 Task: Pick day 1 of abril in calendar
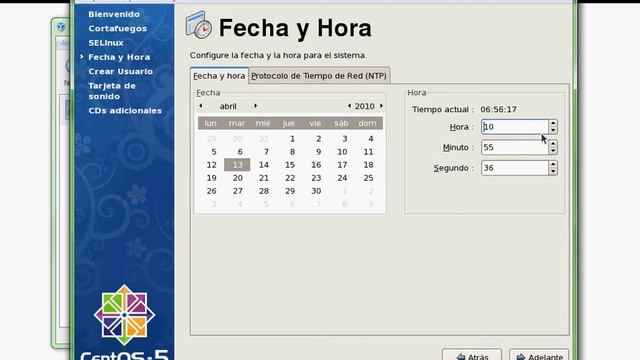292,139
